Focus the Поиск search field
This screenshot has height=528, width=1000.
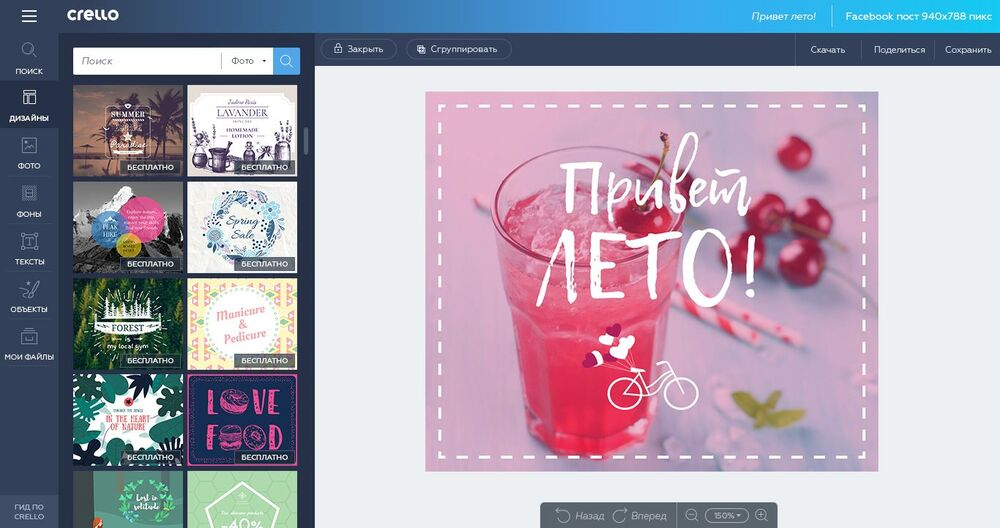pos(147,61)
